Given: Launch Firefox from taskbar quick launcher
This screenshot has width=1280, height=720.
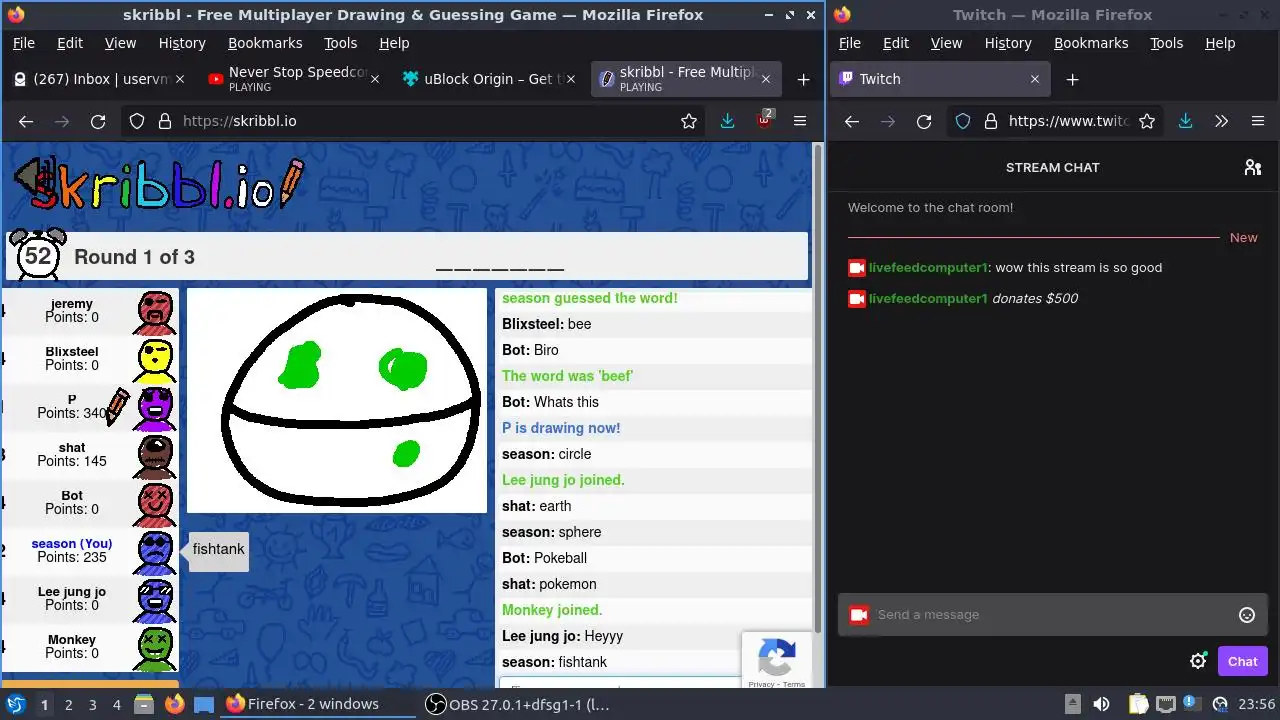Looking at the screenshot, I should point(174,704).
